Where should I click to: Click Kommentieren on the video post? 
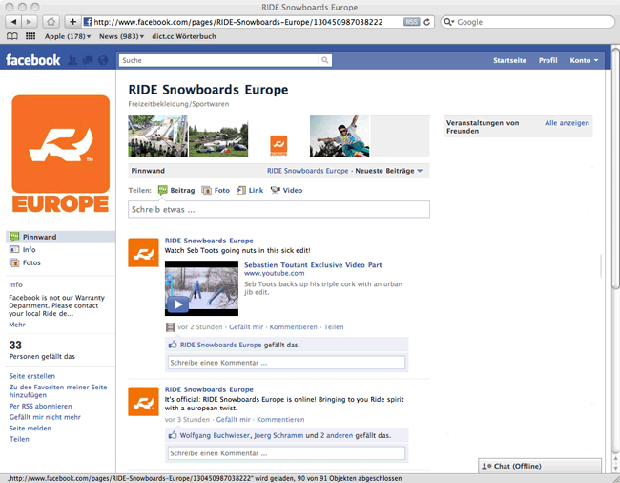[293, 326]
